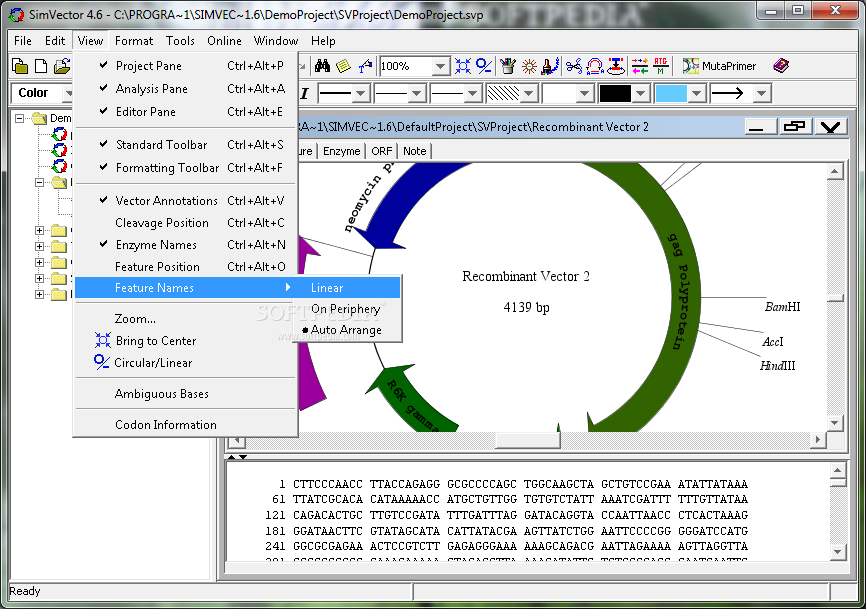
Task: Click the scissors toolbar icon
Action: point(574,66)
